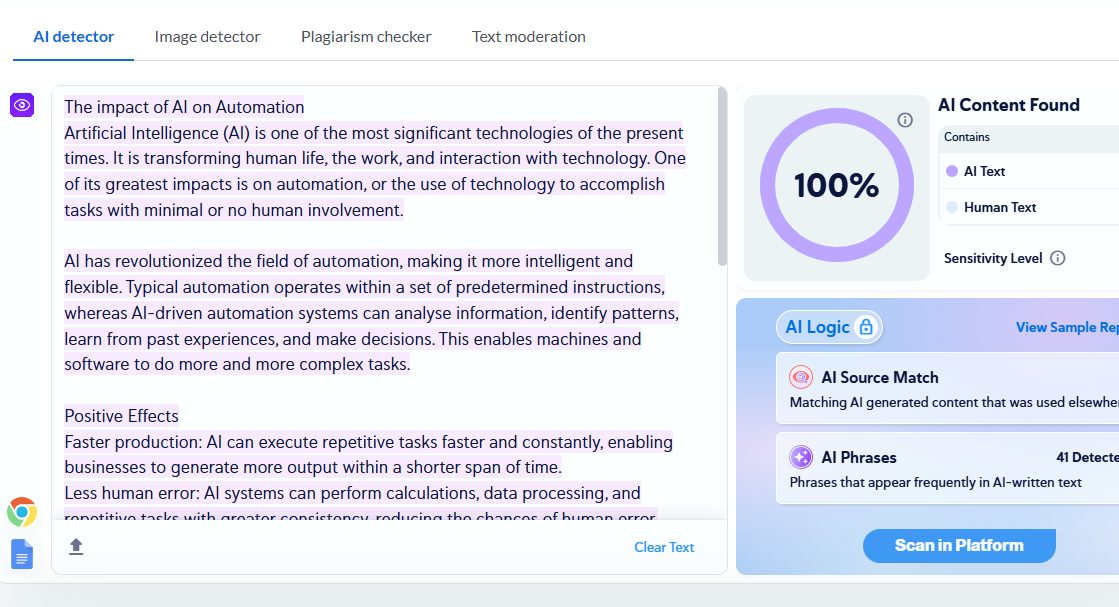Toggle the Human Text legend dot
Image resolution: width=1119 pixels, height=607 pixels.
coord(951,208)
